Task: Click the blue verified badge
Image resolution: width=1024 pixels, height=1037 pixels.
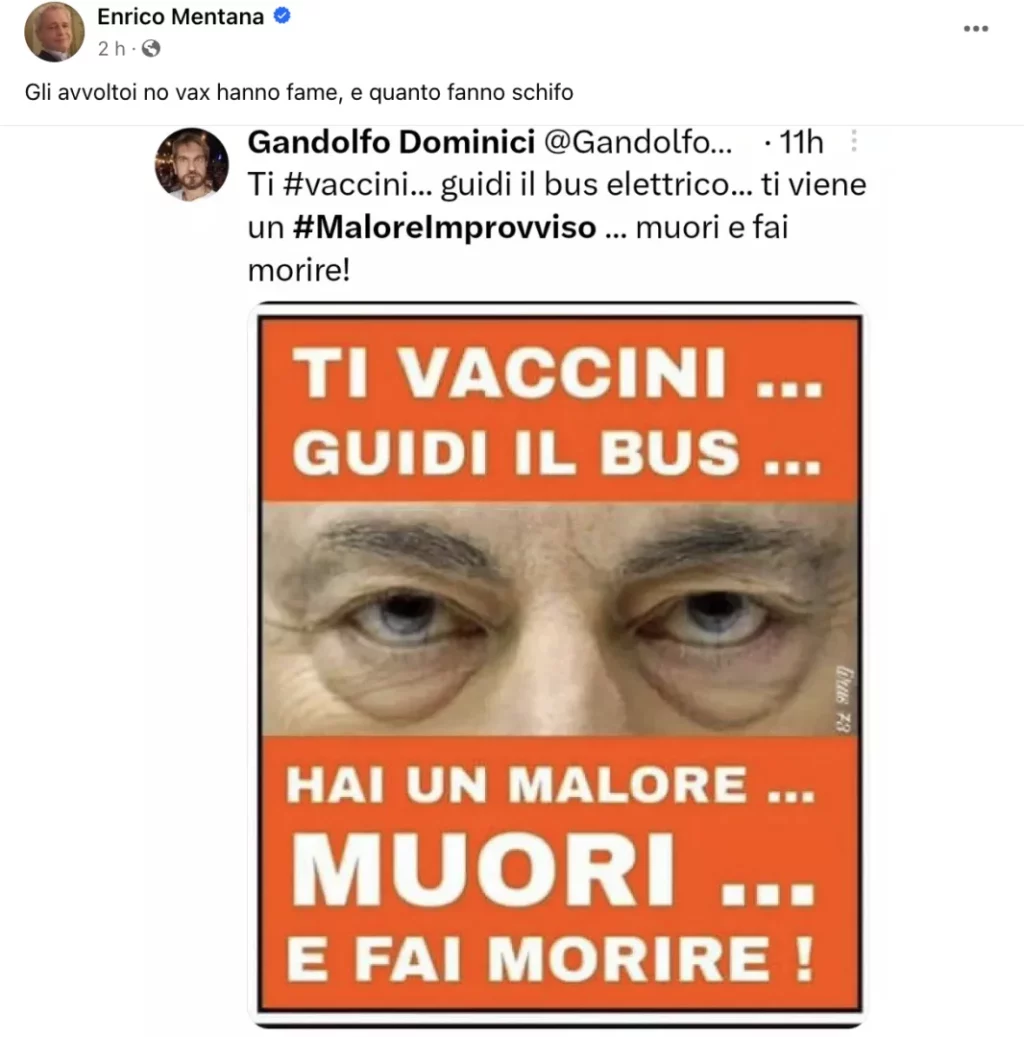Action: tap(282, 16)
